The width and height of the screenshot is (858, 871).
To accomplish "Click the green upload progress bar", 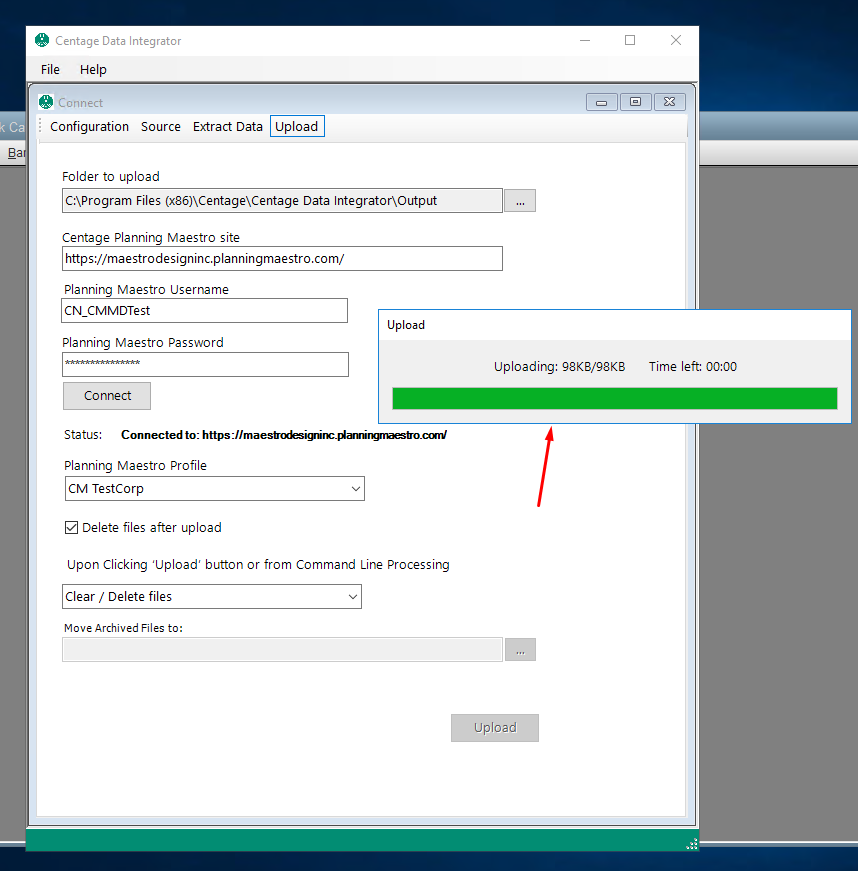I will (615, 398).
